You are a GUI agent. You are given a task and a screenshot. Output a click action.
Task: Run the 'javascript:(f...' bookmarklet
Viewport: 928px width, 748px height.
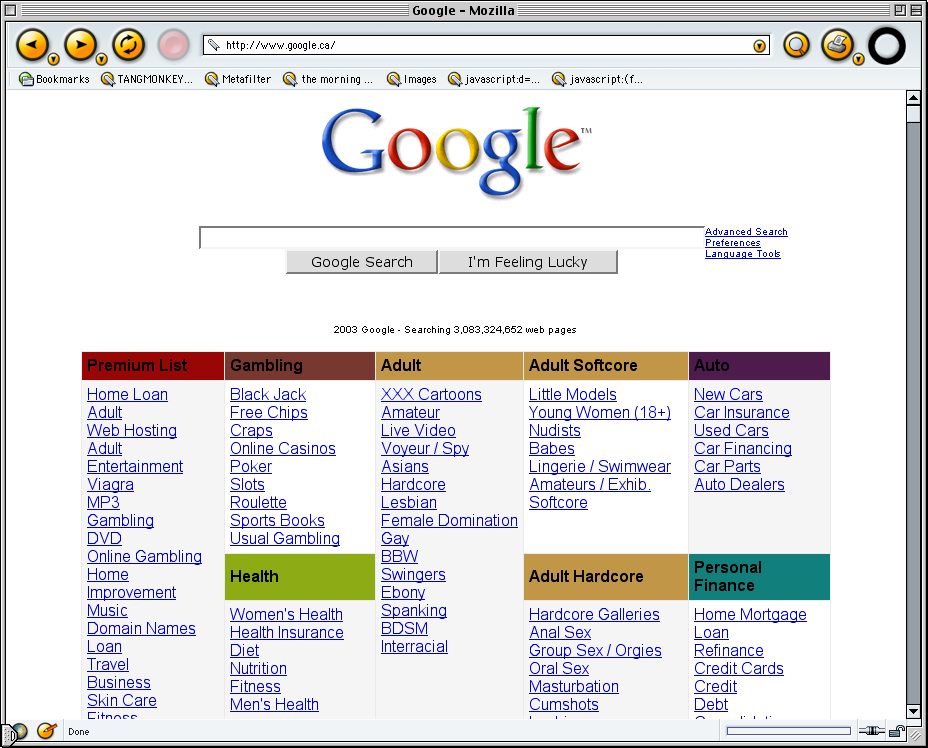[597, 79]
